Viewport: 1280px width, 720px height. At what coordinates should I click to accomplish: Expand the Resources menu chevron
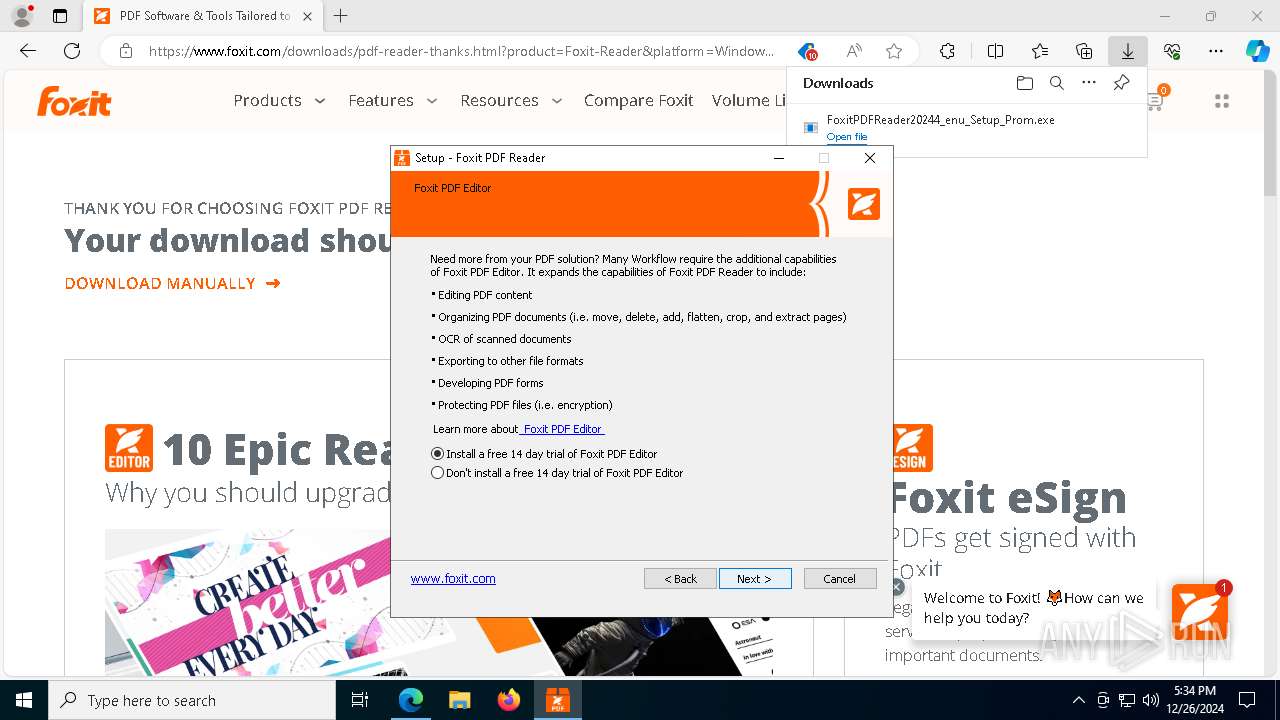[x=557, y=101]
